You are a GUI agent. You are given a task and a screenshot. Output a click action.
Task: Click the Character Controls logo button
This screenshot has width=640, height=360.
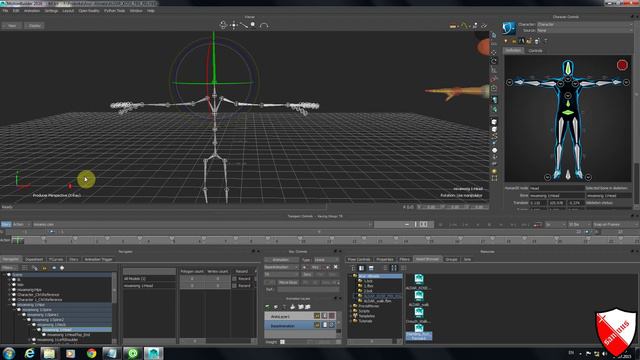[x=509, y=28]
